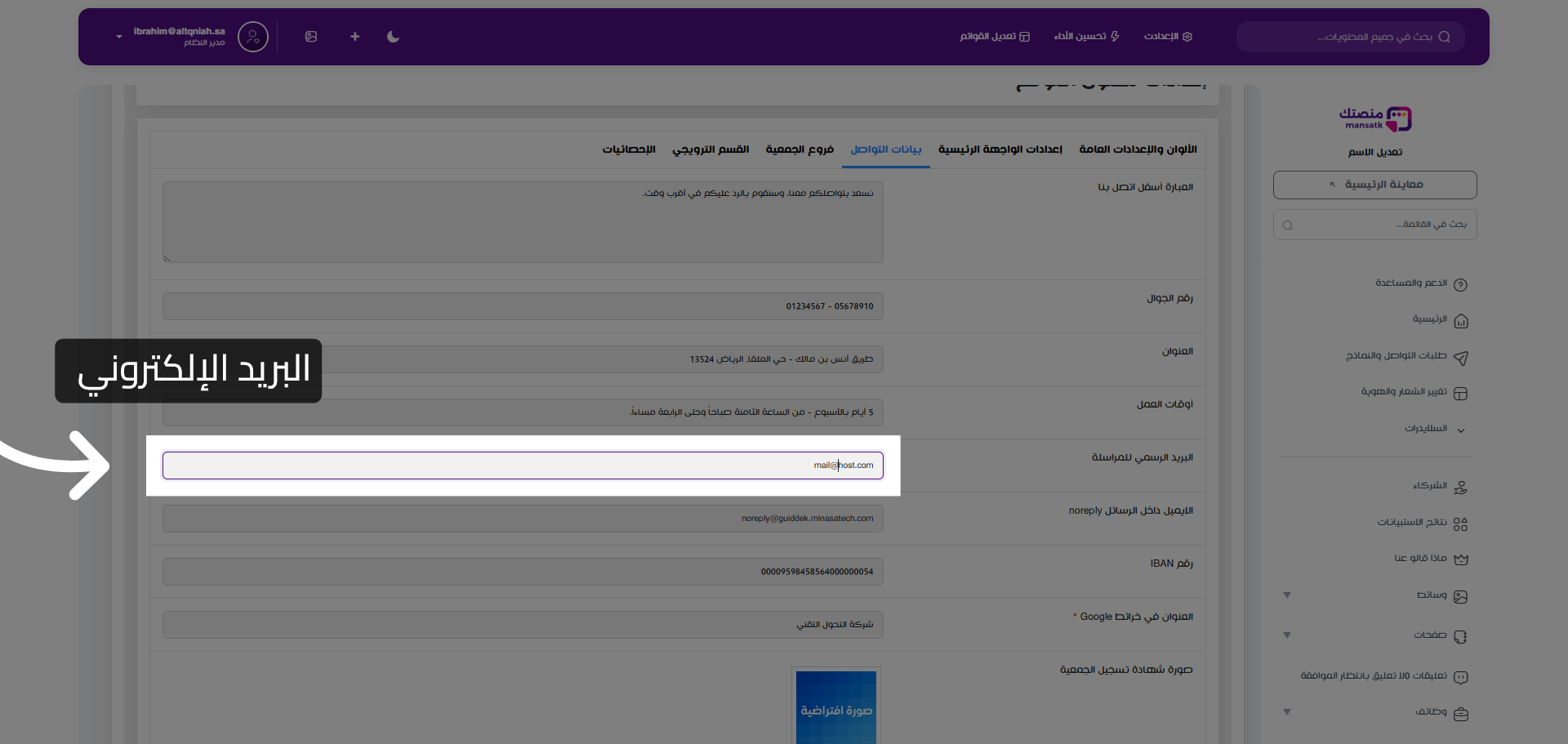Click the تعديل الاسم link
1568x744 pixels.
click(x=1375, y=152)
